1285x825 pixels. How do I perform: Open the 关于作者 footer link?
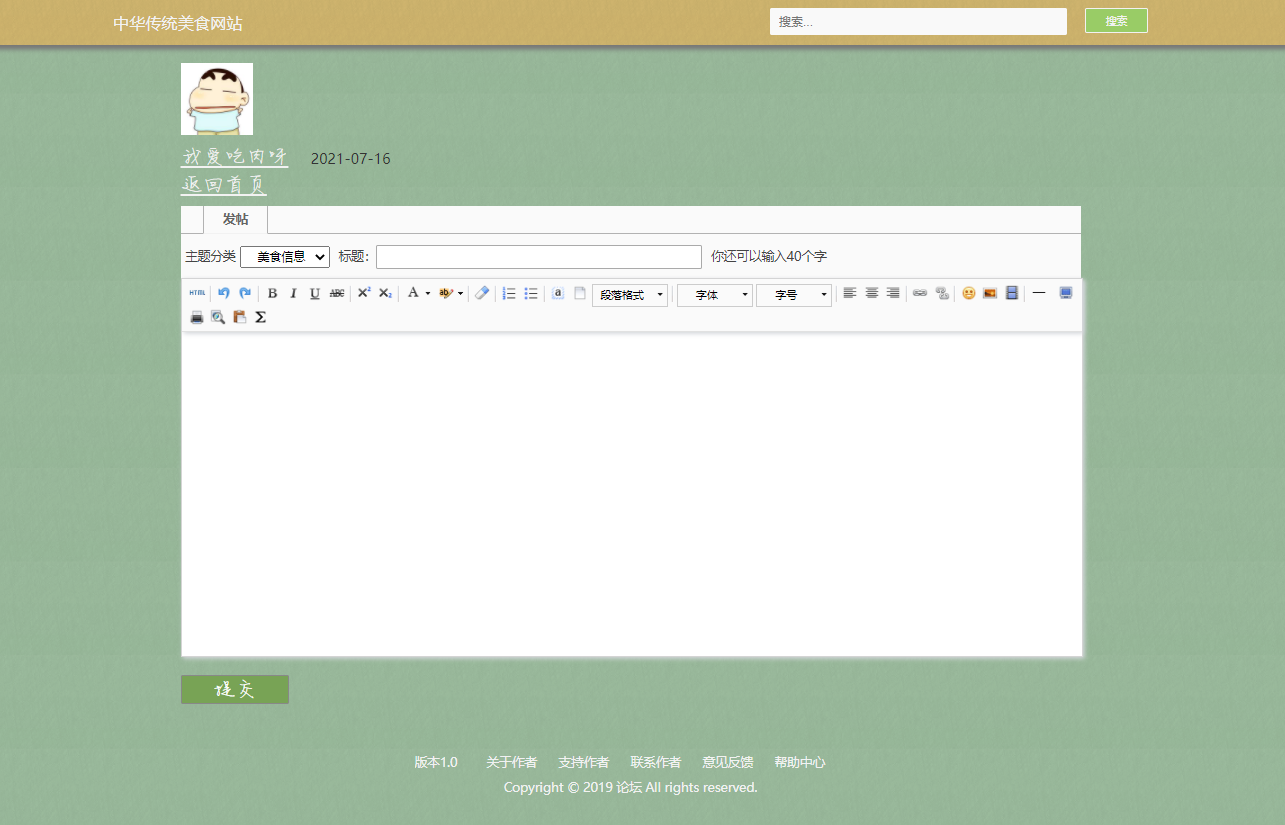point(511,762)
